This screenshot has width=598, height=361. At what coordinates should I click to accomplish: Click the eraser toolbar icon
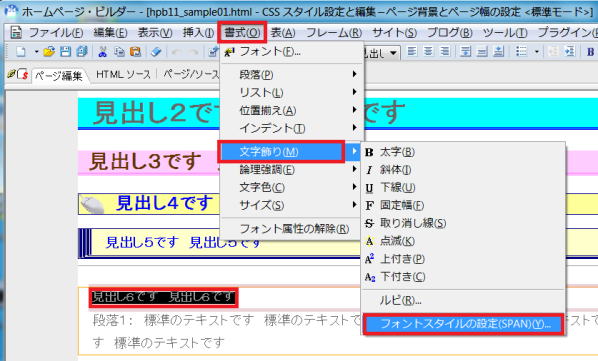tap(156, 51)
